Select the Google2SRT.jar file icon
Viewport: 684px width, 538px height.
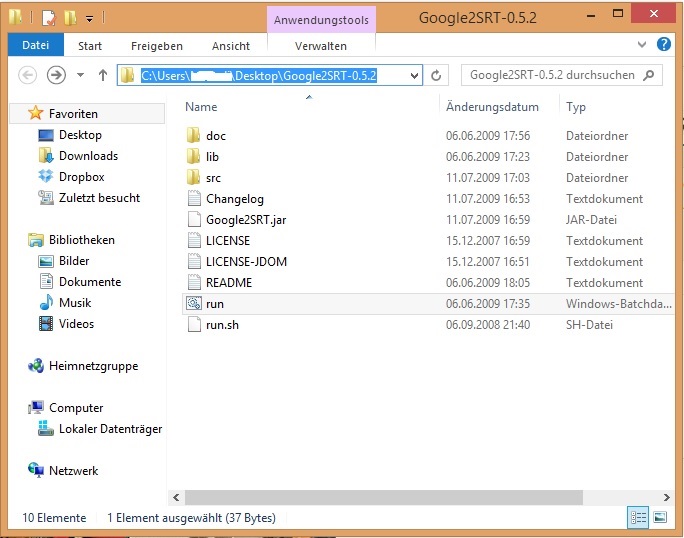194,219
